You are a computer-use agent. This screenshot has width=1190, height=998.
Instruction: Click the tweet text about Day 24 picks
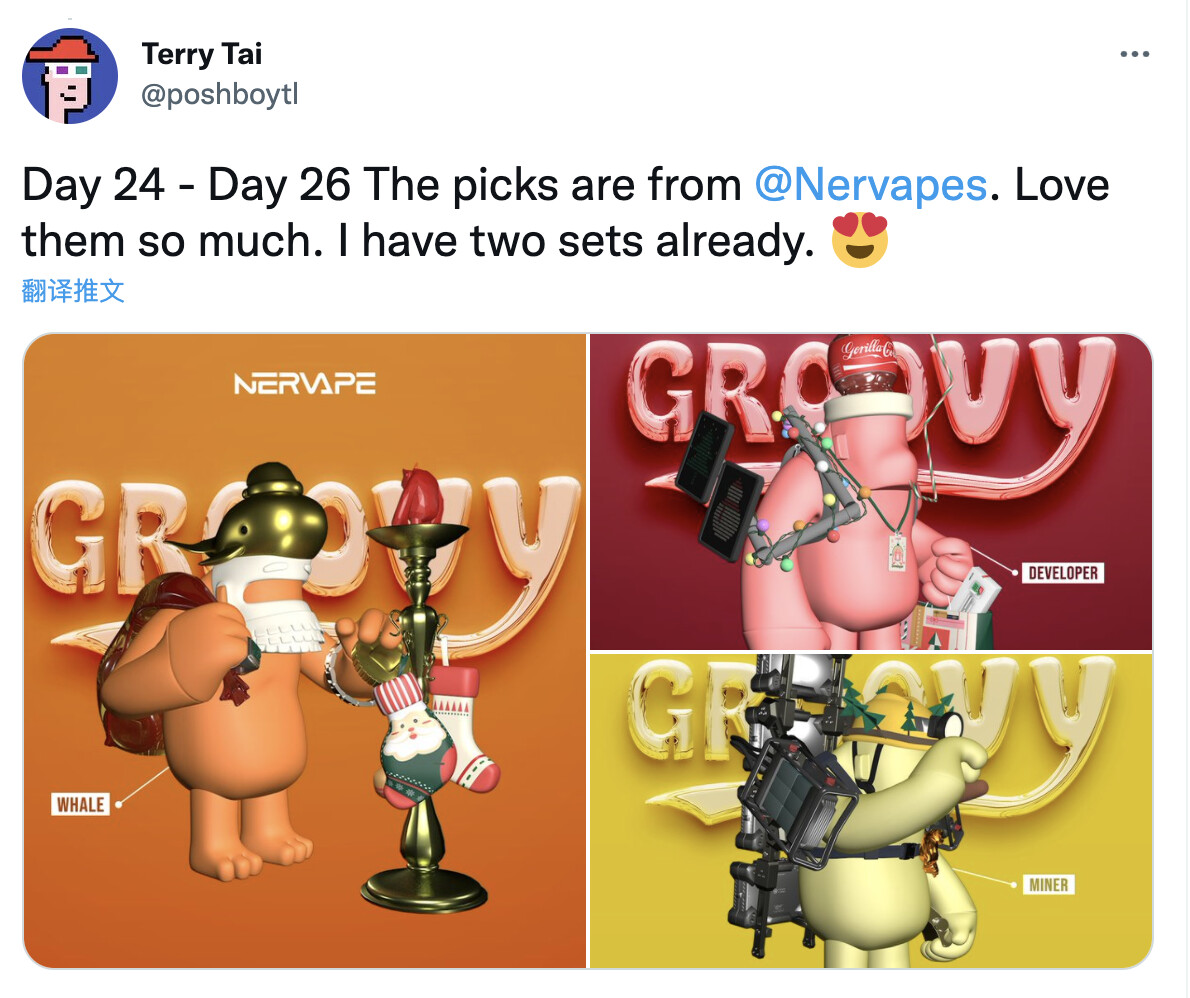click(566, 213)
